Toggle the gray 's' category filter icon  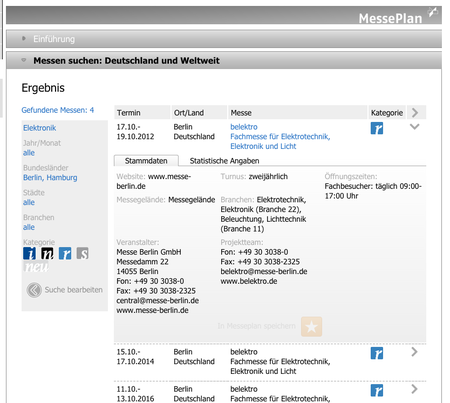coord(83,253)
